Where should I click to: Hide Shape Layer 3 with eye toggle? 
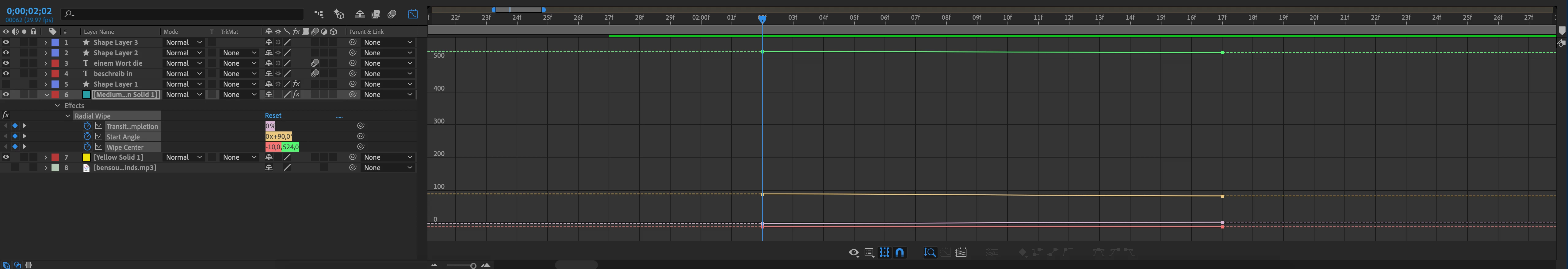pyautogui.click(x=6, y=43)
